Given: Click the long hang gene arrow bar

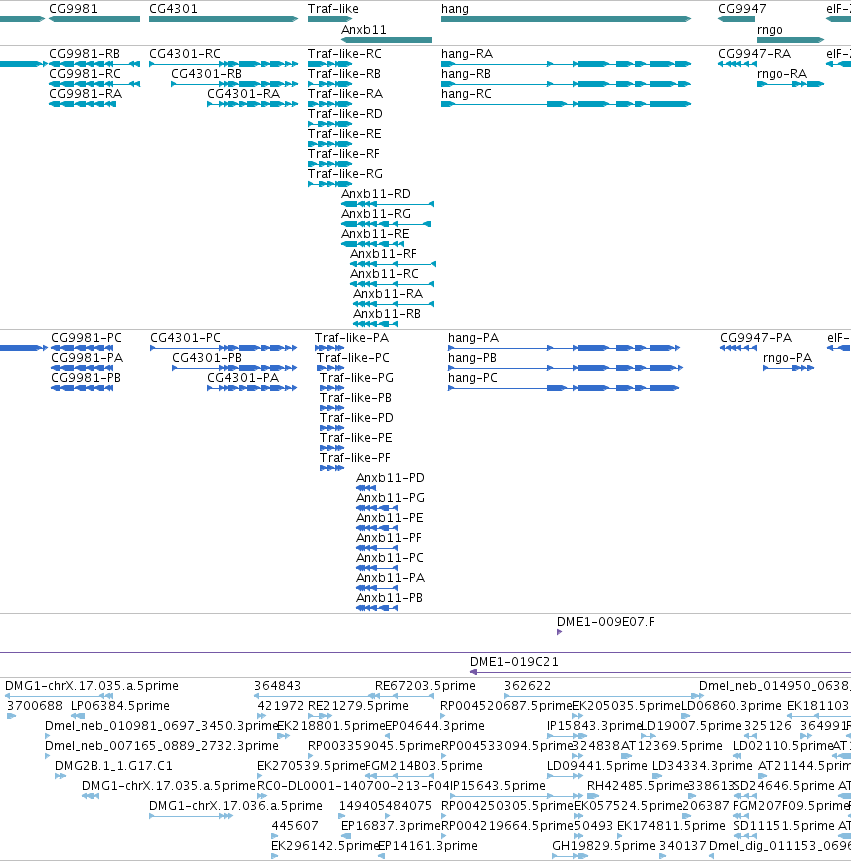Looking at the screenshot, I should pos(566,19).
